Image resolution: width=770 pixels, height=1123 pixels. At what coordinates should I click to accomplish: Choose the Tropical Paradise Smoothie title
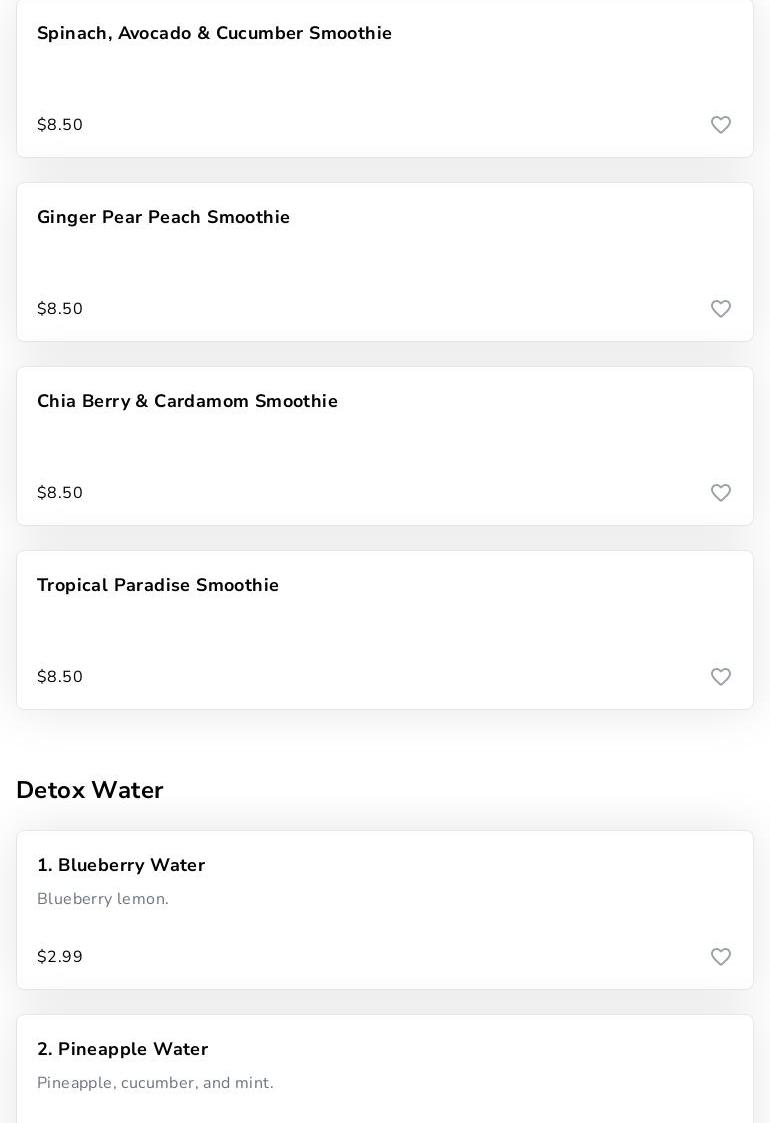158,586
